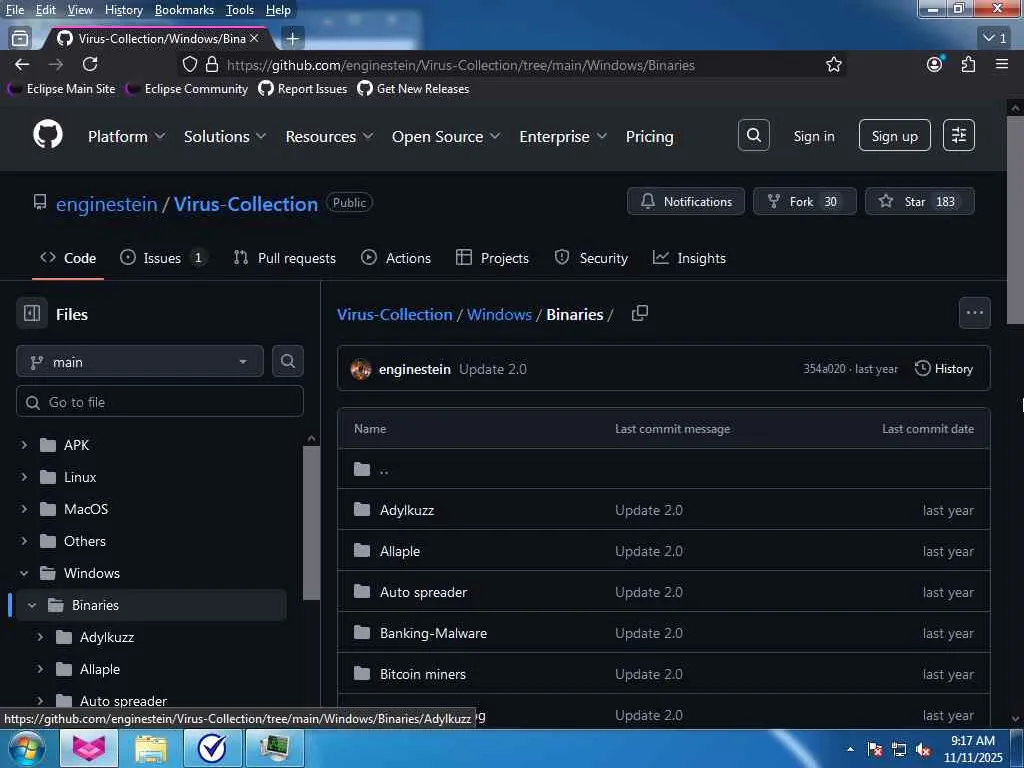1024x768 pixels.
Task: Collapse the Binaries folder in tree
Action: click(32, 605)
